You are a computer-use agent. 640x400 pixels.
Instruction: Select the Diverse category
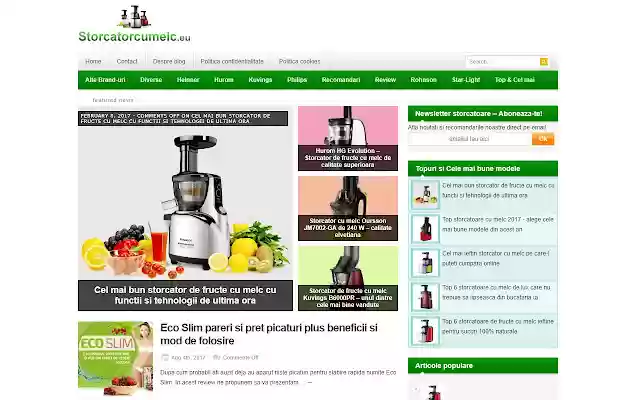coord(151,80)
